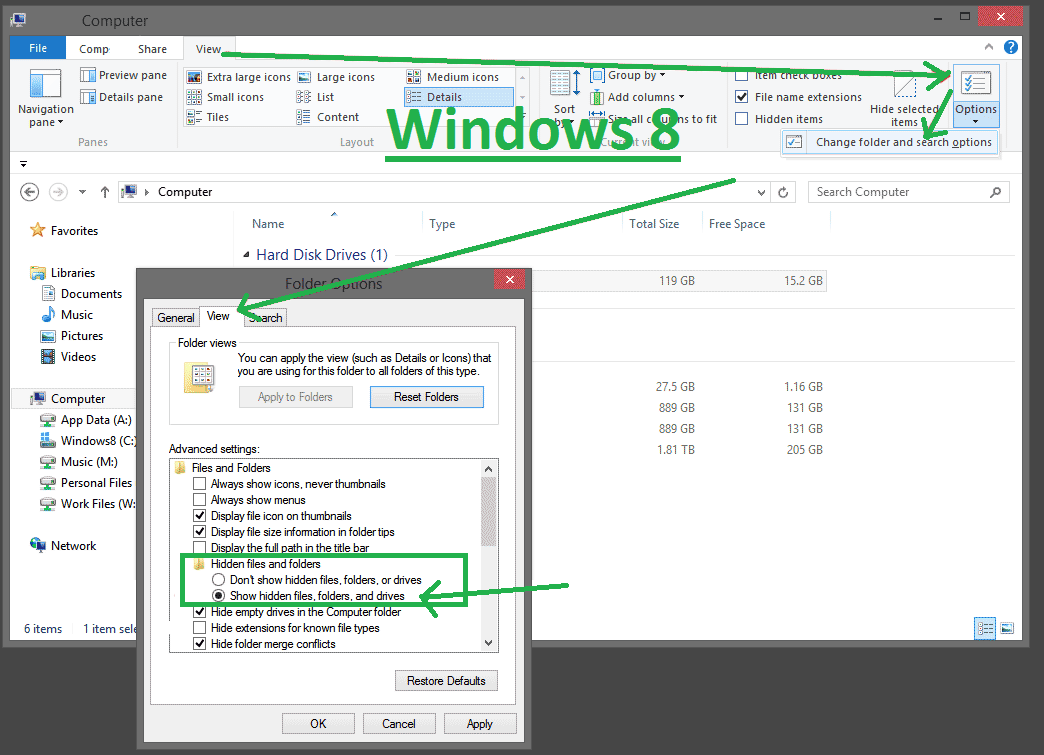Open the address bar history dropdown
The width and height of the screenshot is (1044, 755).
click(761, 192)
